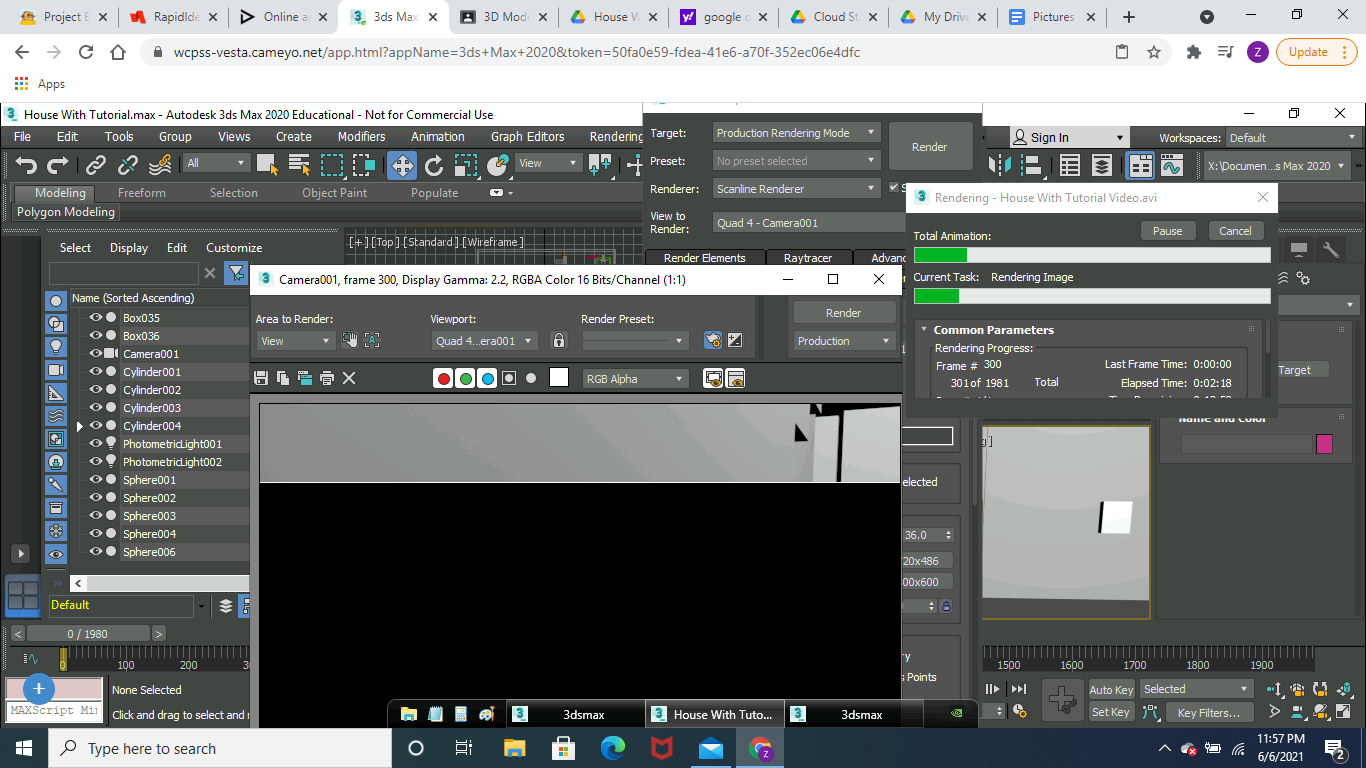Display geometry filter in Scene Explorer sidebar
Image resolution: width=1366 pixels, height=768 pixels.
coord(56,302)
